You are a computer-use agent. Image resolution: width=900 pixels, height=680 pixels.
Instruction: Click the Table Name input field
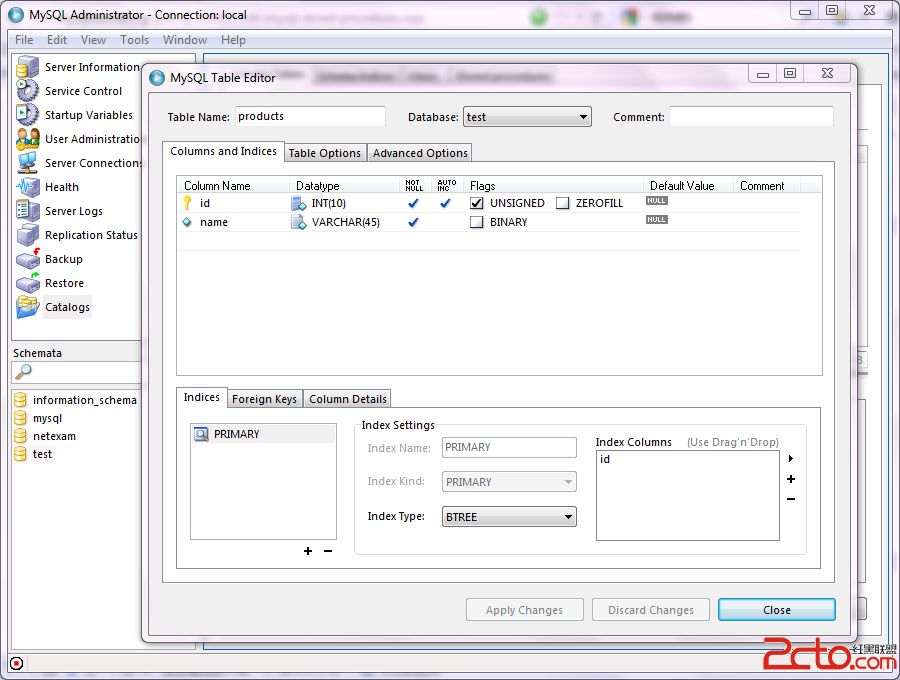(x=310, y=116)
